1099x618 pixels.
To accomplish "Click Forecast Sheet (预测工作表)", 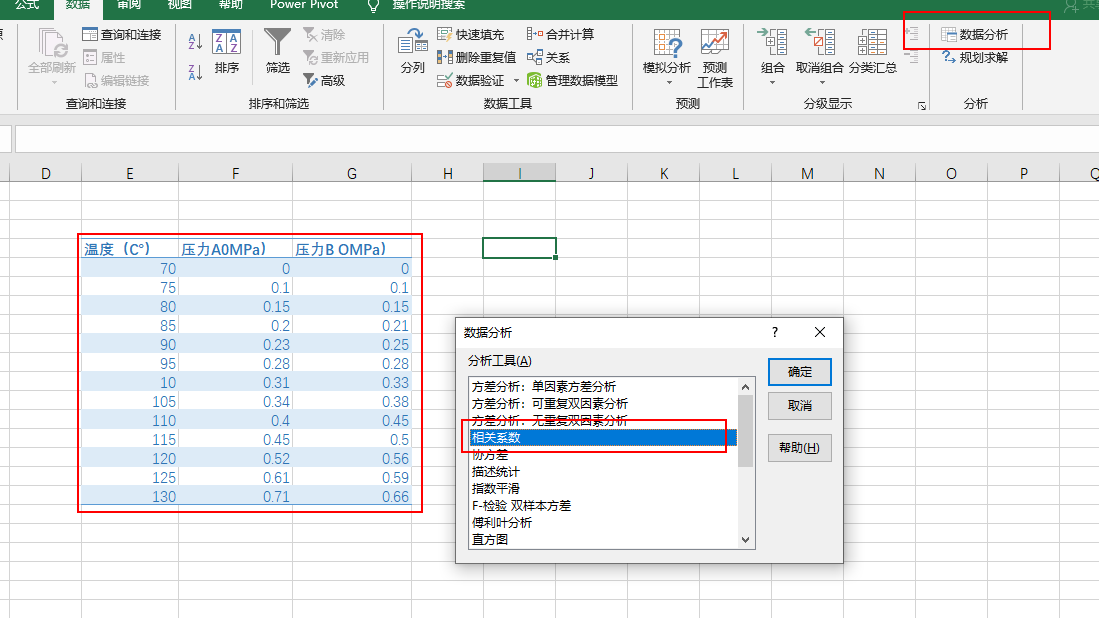I will tap(715, 58).
